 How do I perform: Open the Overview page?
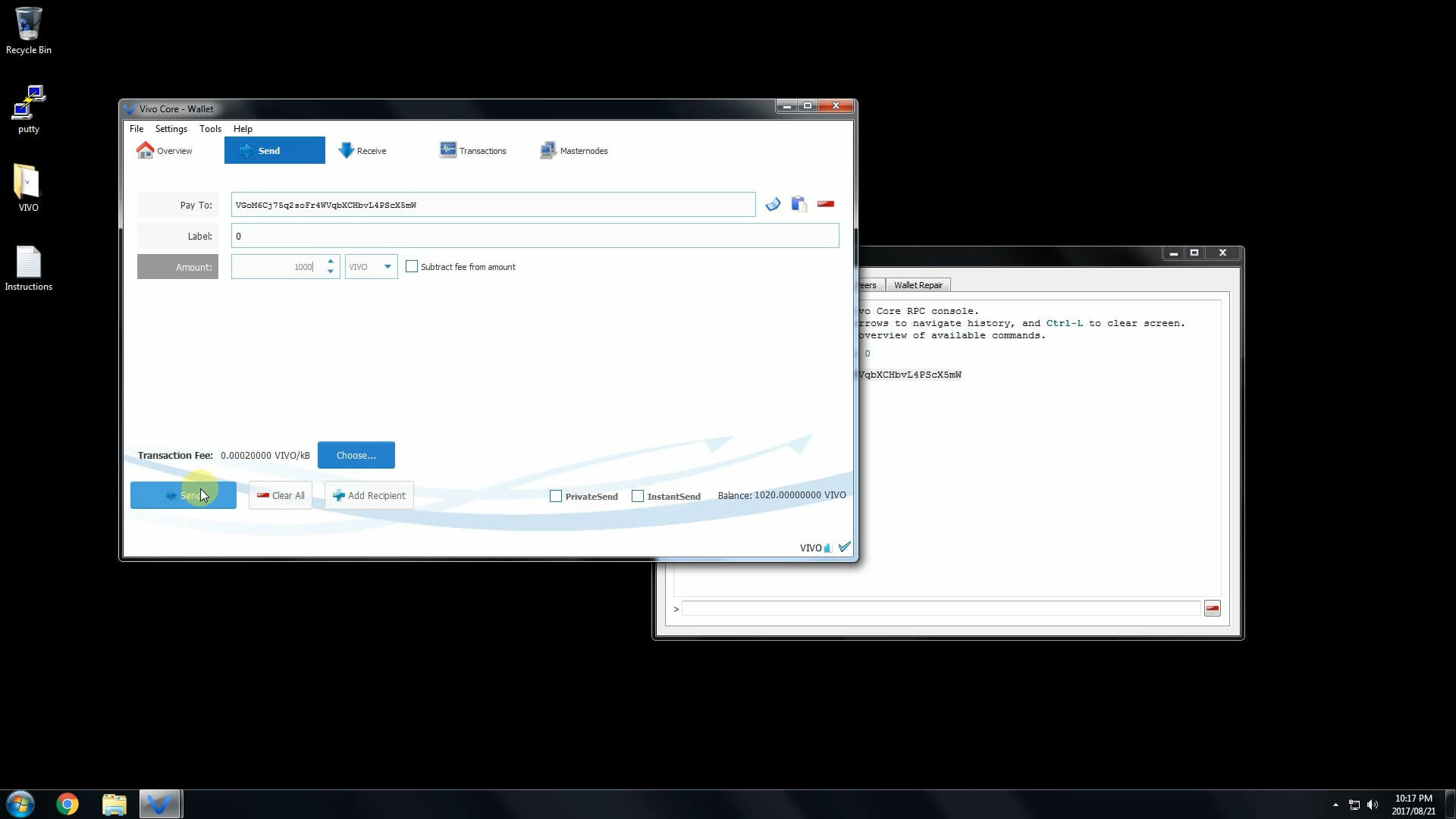point(164,150)
